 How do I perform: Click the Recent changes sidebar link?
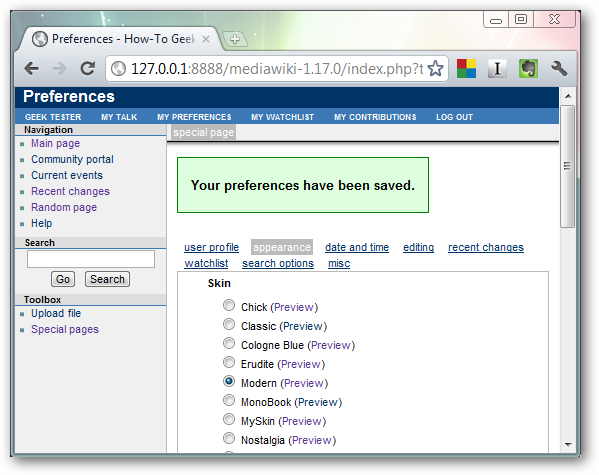pos(70,191)
